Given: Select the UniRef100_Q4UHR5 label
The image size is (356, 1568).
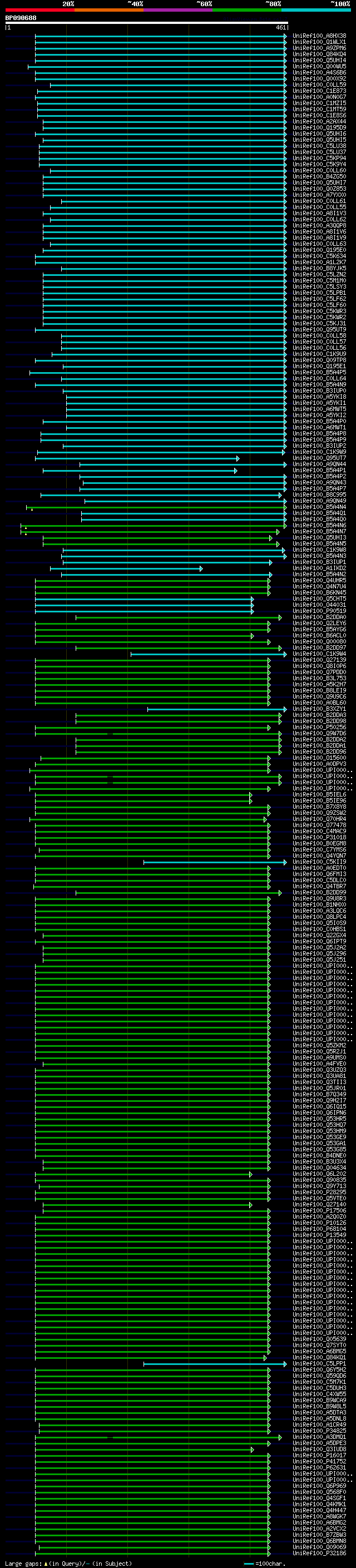Looking at the screenshot, I should click(319, 581).
